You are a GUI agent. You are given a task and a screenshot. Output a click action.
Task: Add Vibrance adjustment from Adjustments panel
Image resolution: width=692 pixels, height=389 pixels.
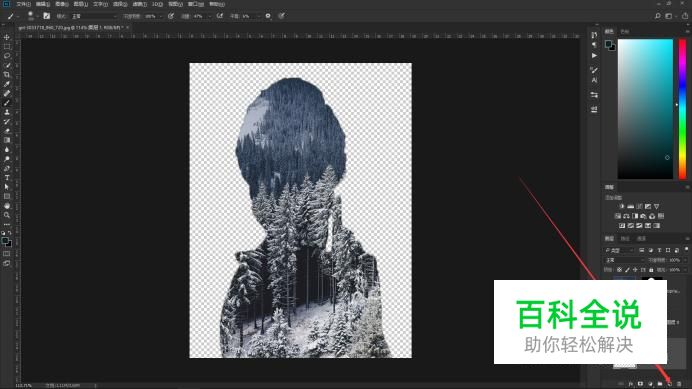[657, 206]
